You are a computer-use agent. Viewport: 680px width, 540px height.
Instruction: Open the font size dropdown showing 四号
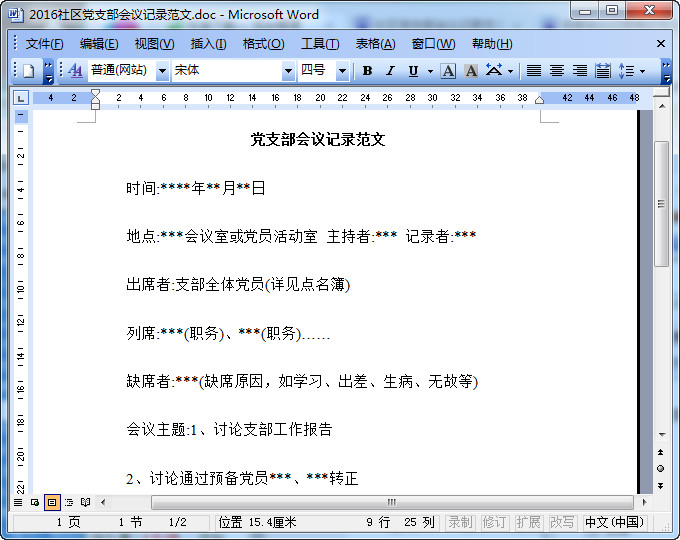(x=343, y=71)
